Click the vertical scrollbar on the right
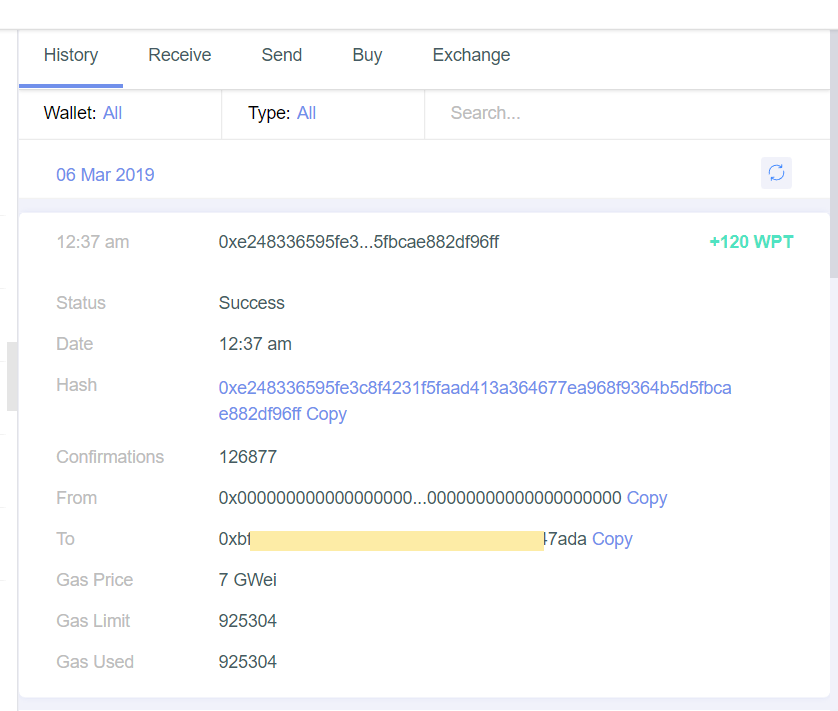Screen dimensions: 838x711 tap(833, 150)
